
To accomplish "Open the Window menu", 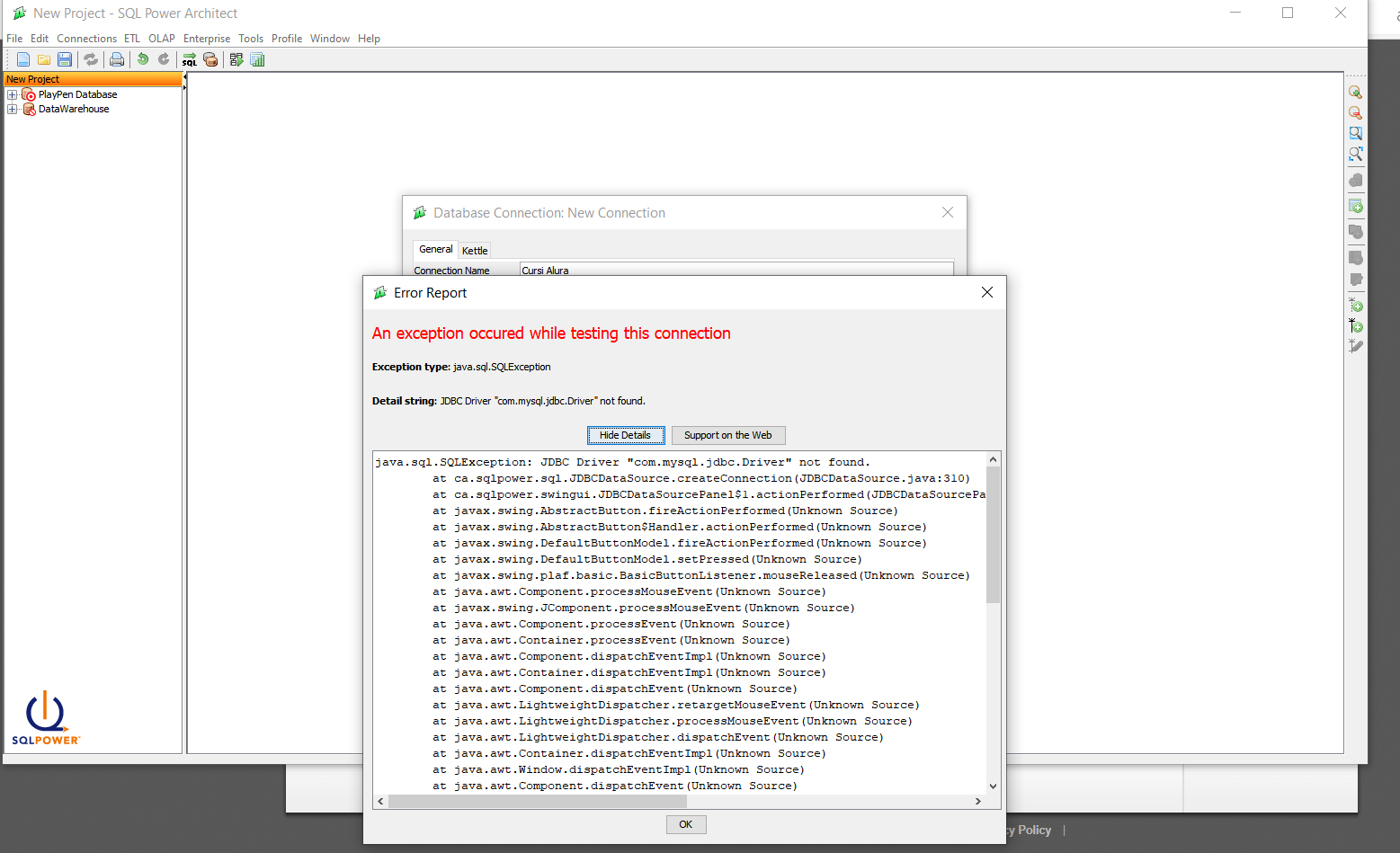I will (330, 39).
